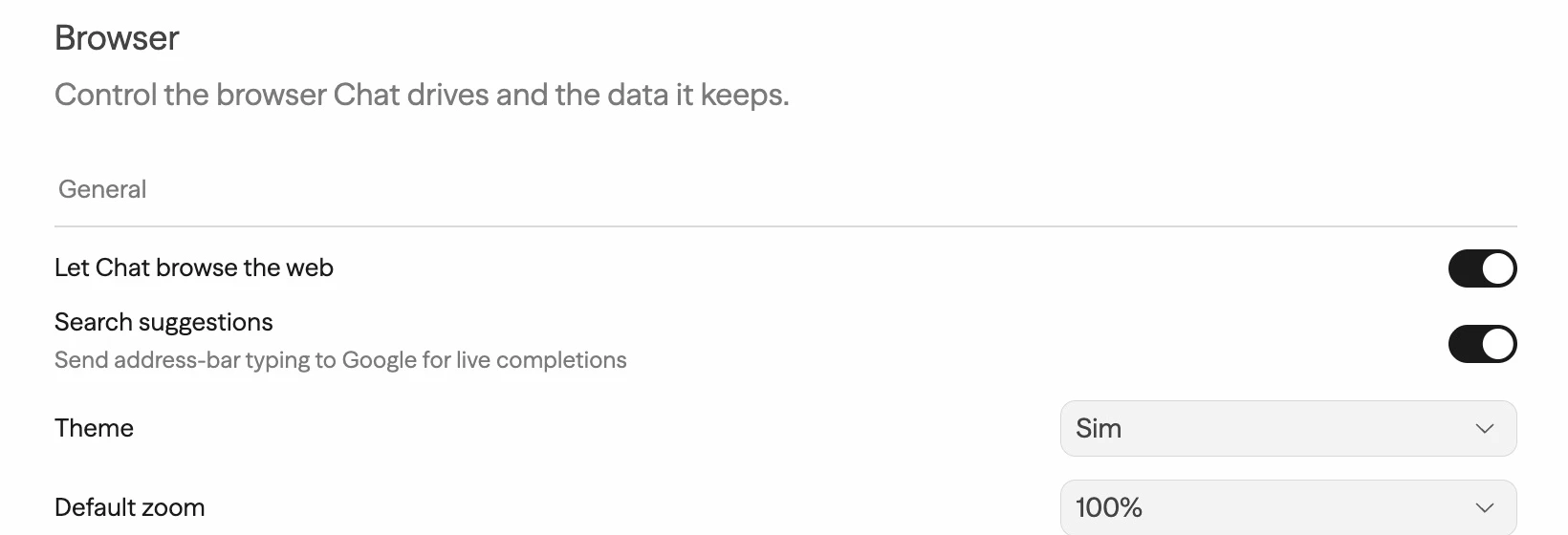Click the Sim value in the Theme box
The width and height of the screenshot is (1568, 535).
(1099, 428)
